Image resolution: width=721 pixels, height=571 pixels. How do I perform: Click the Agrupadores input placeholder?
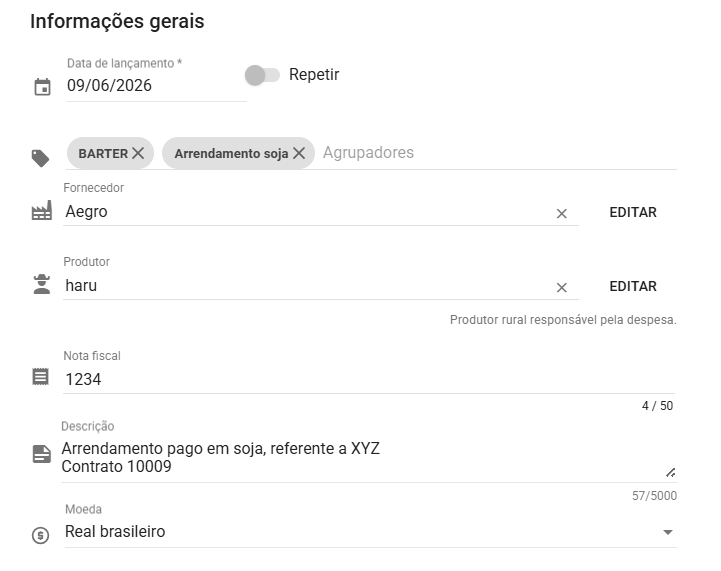[368, 153]
